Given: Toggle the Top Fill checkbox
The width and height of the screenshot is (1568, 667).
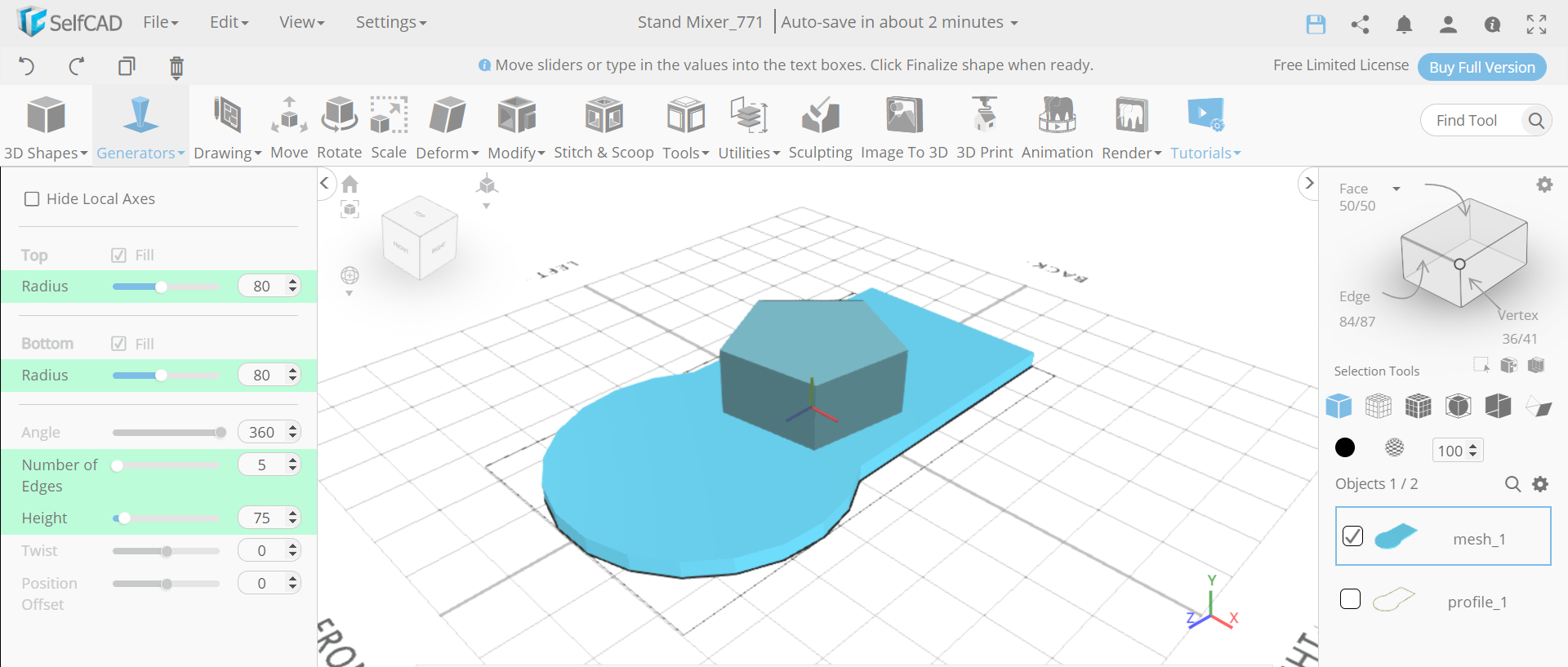Looking at the screenshot, I should pyautogui.click(x=118, y=256).
